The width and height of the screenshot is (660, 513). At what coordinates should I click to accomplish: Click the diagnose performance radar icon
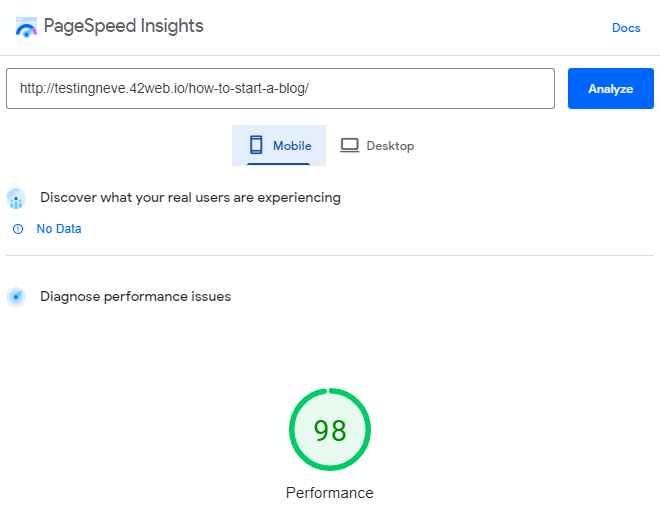click(x=16, y=297)
